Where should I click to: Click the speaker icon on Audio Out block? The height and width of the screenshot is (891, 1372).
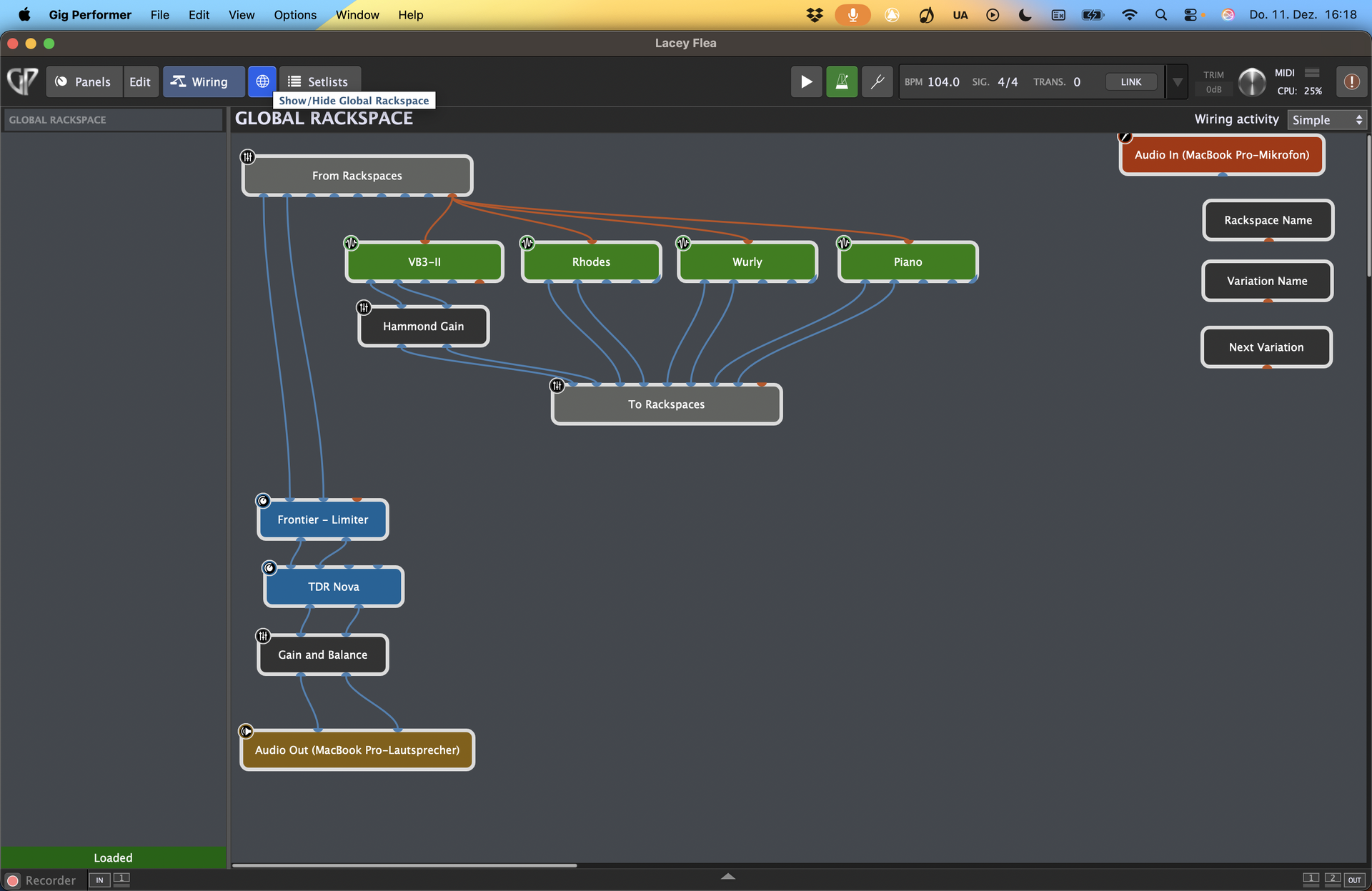click(x=246, y=731)
